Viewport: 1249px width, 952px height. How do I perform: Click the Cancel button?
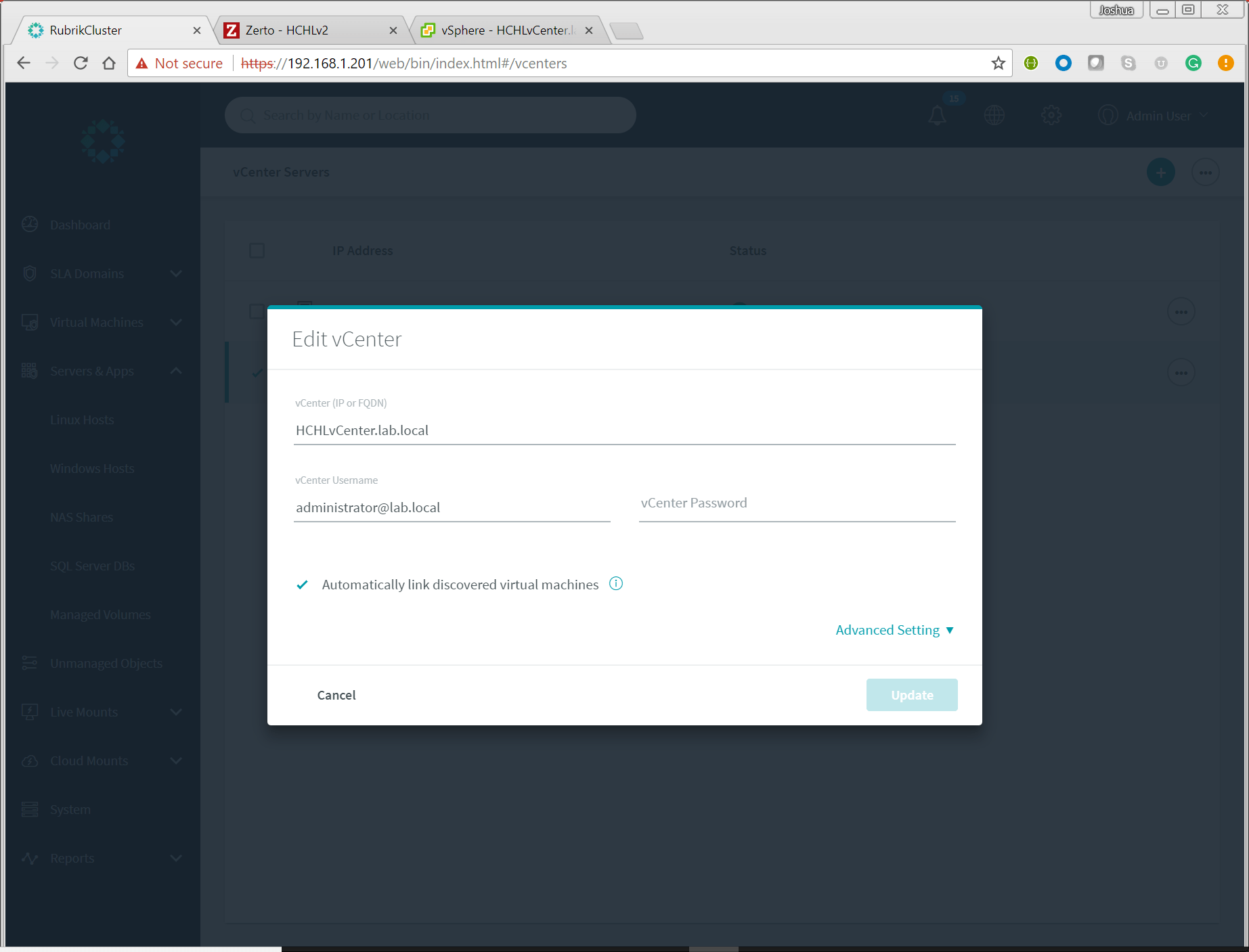[336, 694]
